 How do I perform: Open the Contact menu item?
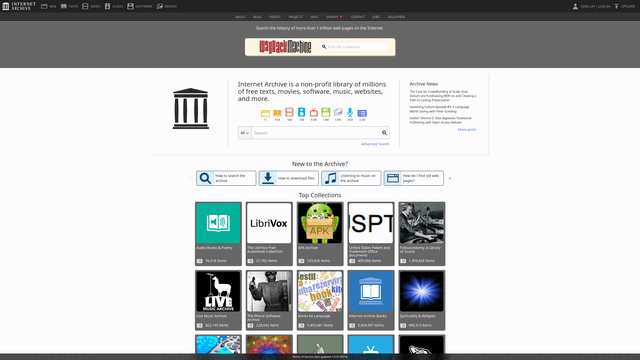coord(358,17)
